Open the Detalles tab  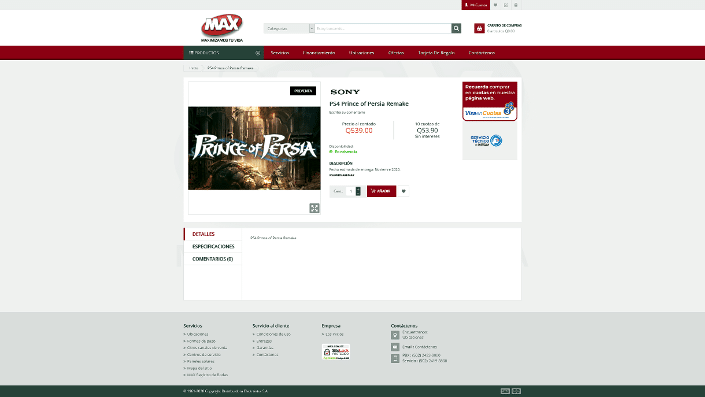212,234
